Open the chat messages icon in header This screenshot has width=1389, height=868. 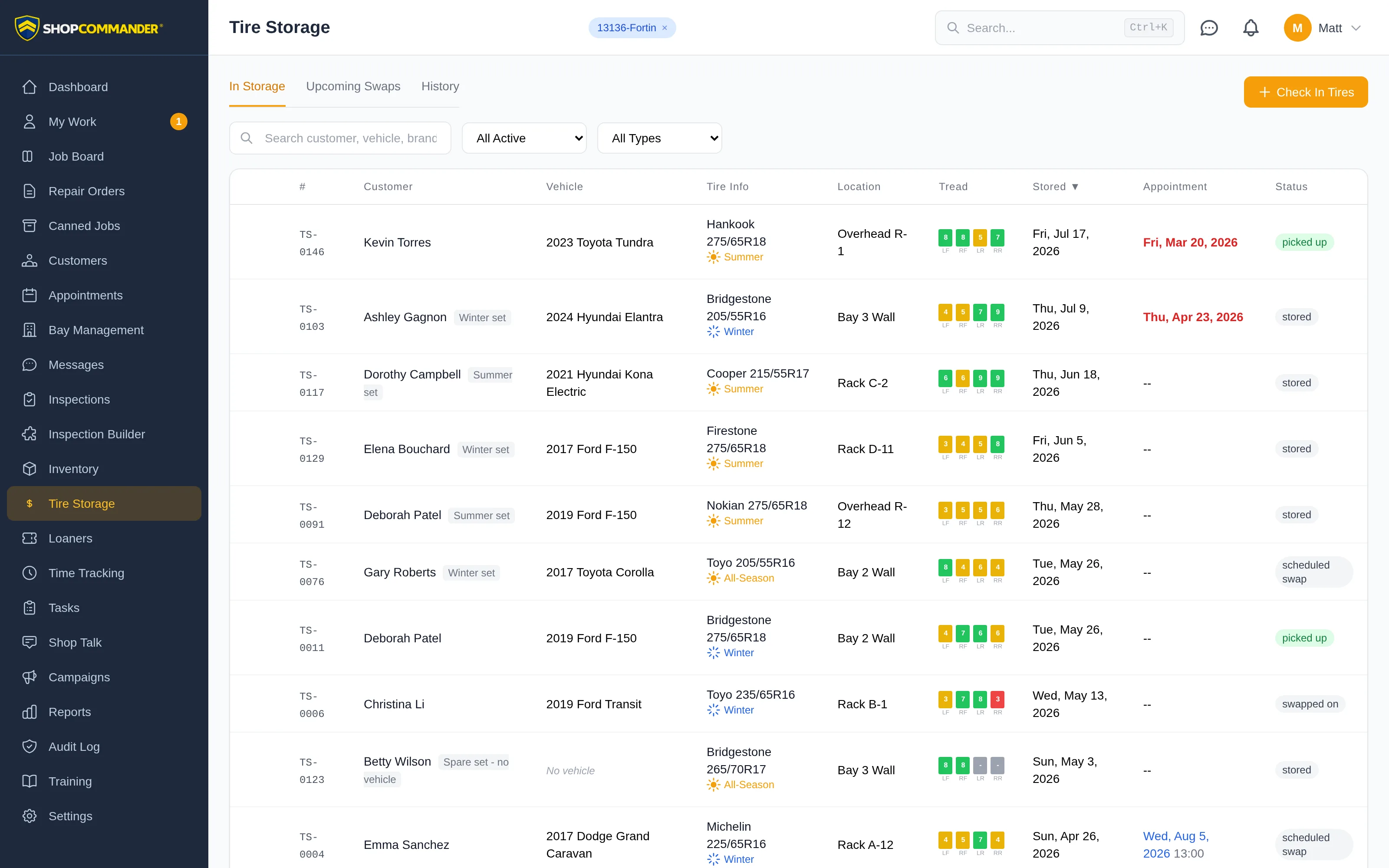click(x=1209, y=27)
